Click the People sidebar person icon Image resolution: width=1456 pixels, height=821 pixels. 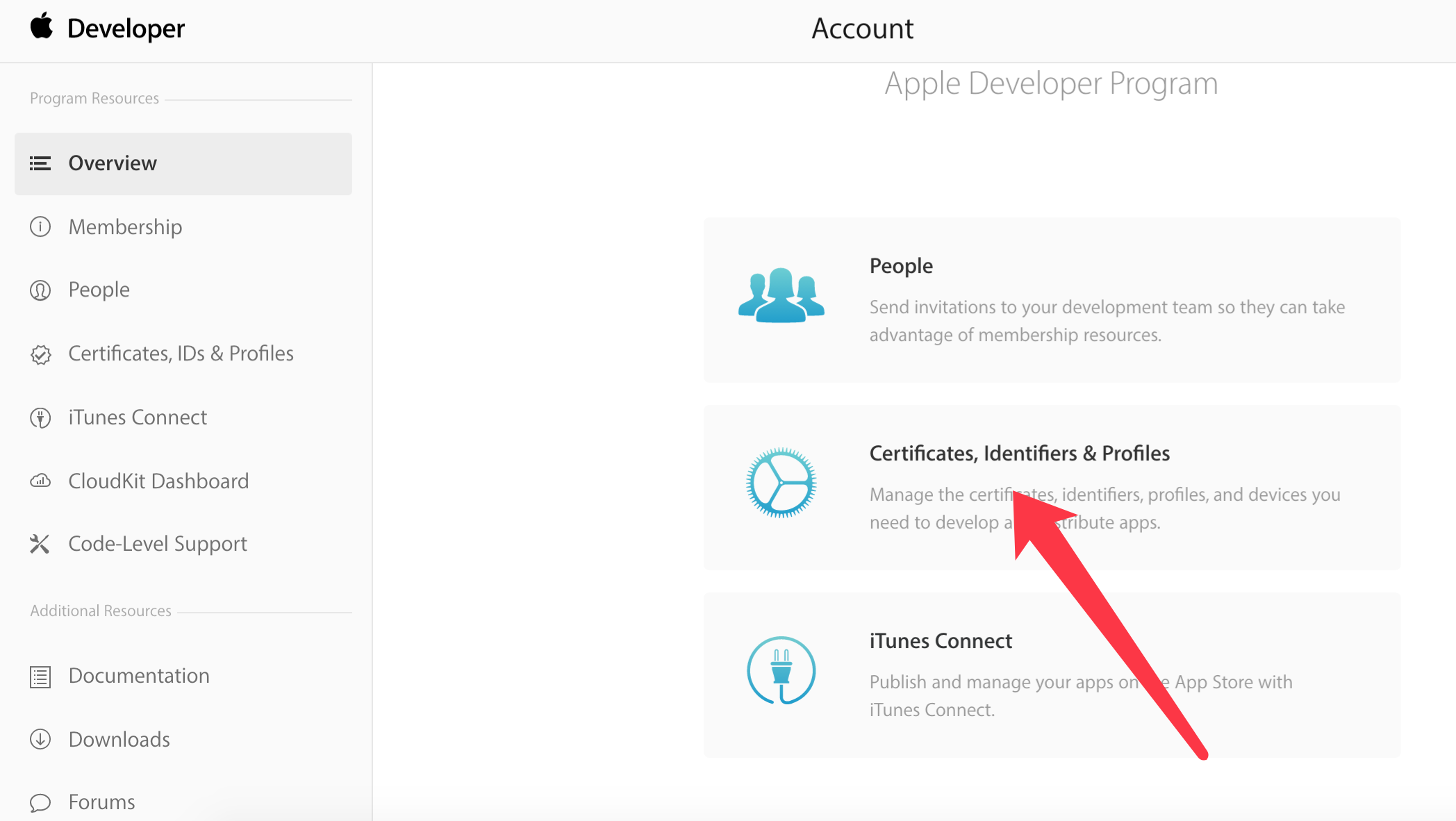pos(40,290)
